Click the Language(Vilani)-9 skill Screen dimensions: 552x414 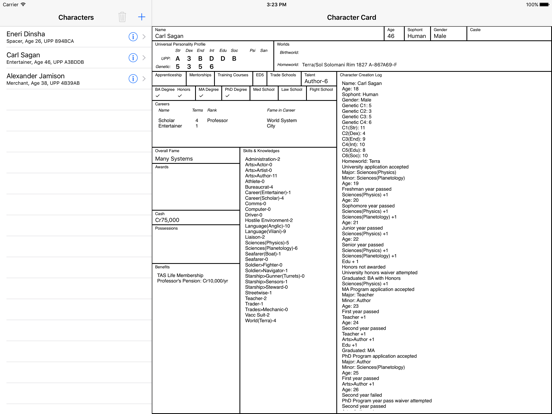tap(265, 232)
